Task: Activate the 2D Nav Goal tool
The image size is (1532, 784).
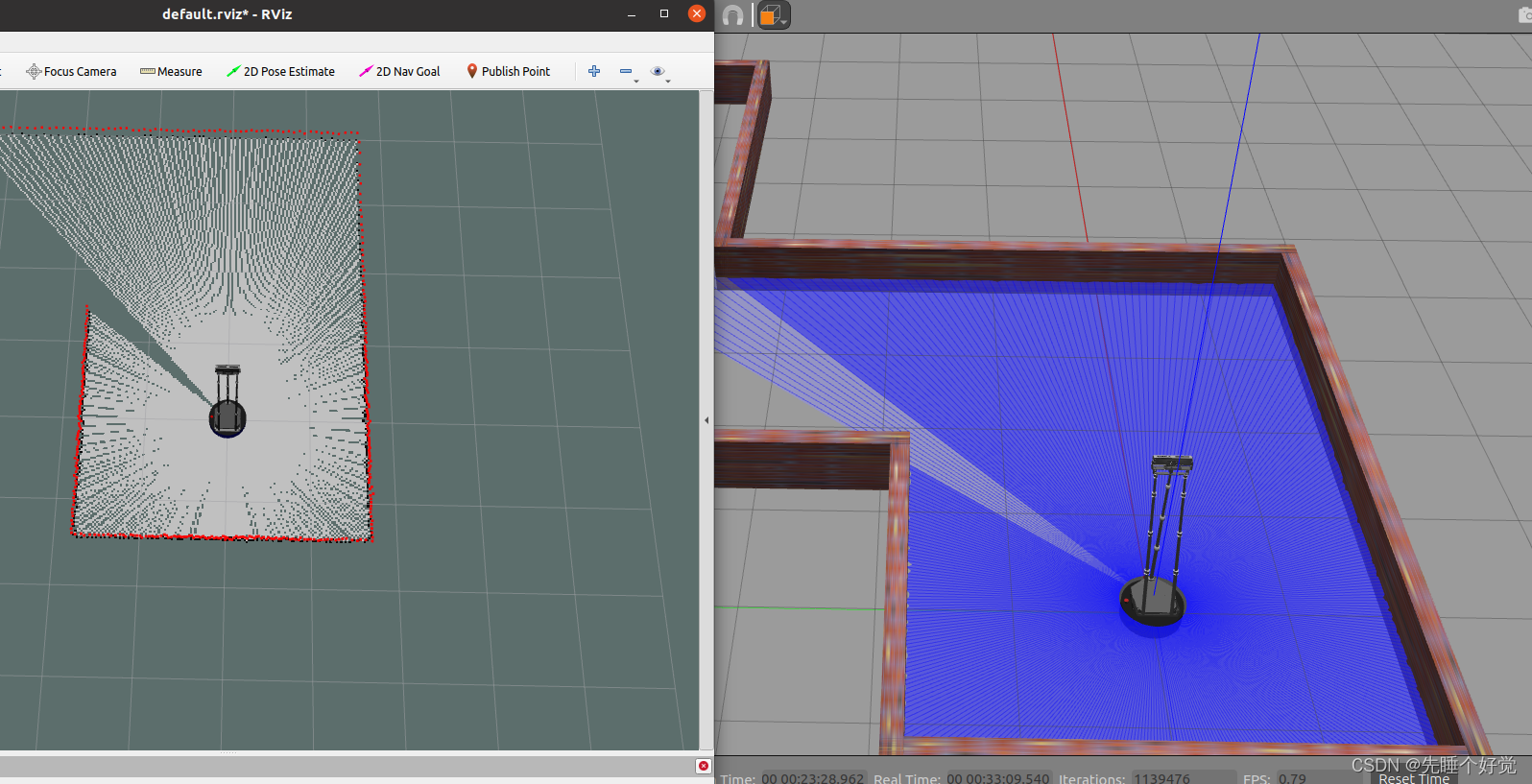Action: [399, 71]
